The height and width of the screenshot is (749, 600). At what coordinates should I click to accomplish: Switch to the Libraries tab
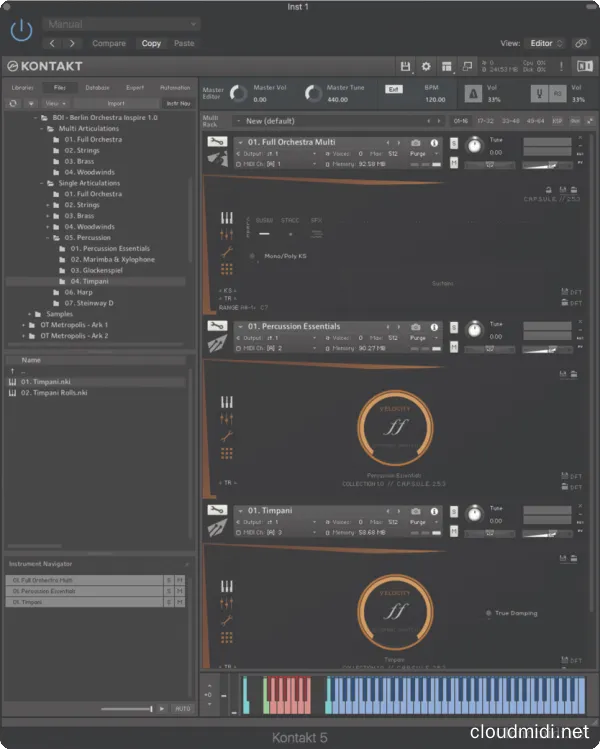pyautogui.click(x=22, y=88)
